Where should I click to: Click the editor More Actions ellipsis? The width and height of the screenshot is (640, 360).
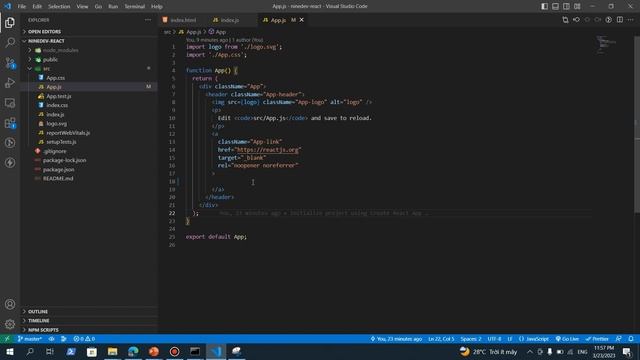pos(631,20)
